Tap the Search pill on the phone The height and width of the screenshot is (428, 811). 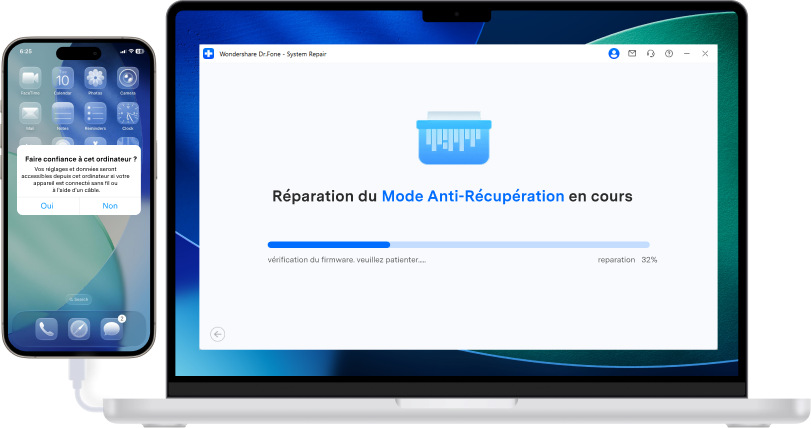(x=79, y=299)
